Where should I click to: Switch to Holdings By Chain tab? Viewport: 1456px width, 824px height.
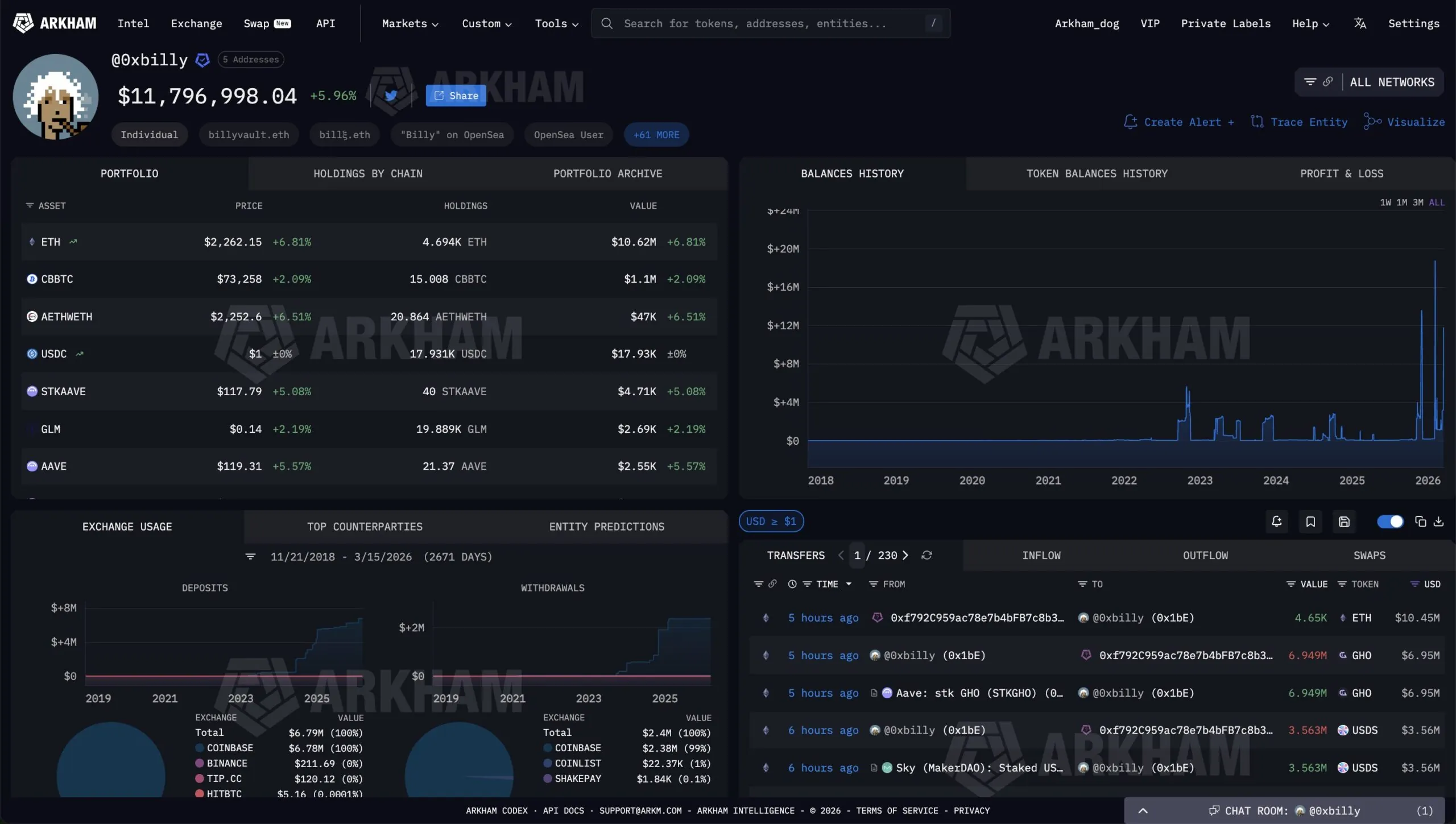[x=367, y=173]
